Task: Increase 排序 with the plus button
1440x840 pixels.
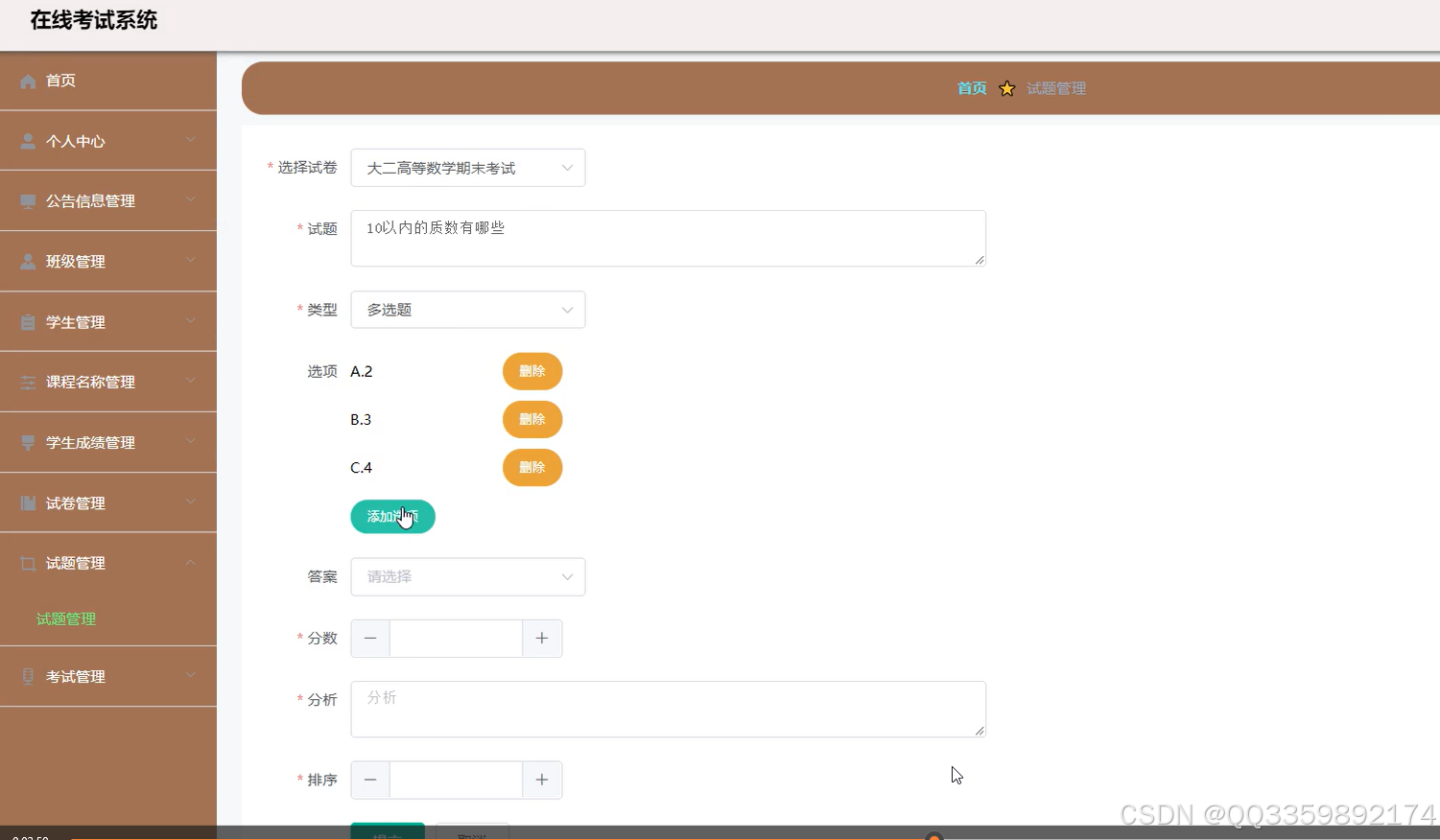Action: pyautogui.click(x=542, y=781)
